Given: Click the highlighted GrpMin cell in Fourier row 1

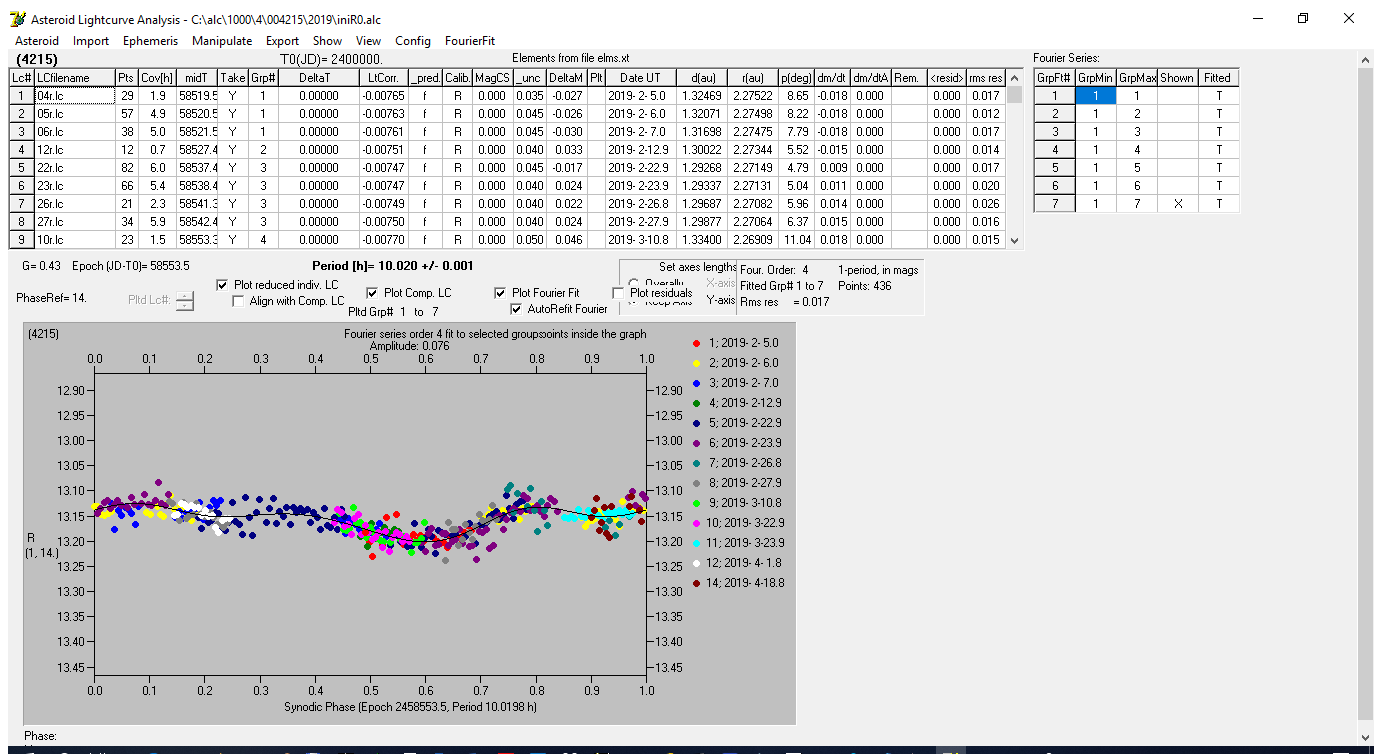Looking at the screenshot, I should pyautogui.click(x=1095, y=95).
